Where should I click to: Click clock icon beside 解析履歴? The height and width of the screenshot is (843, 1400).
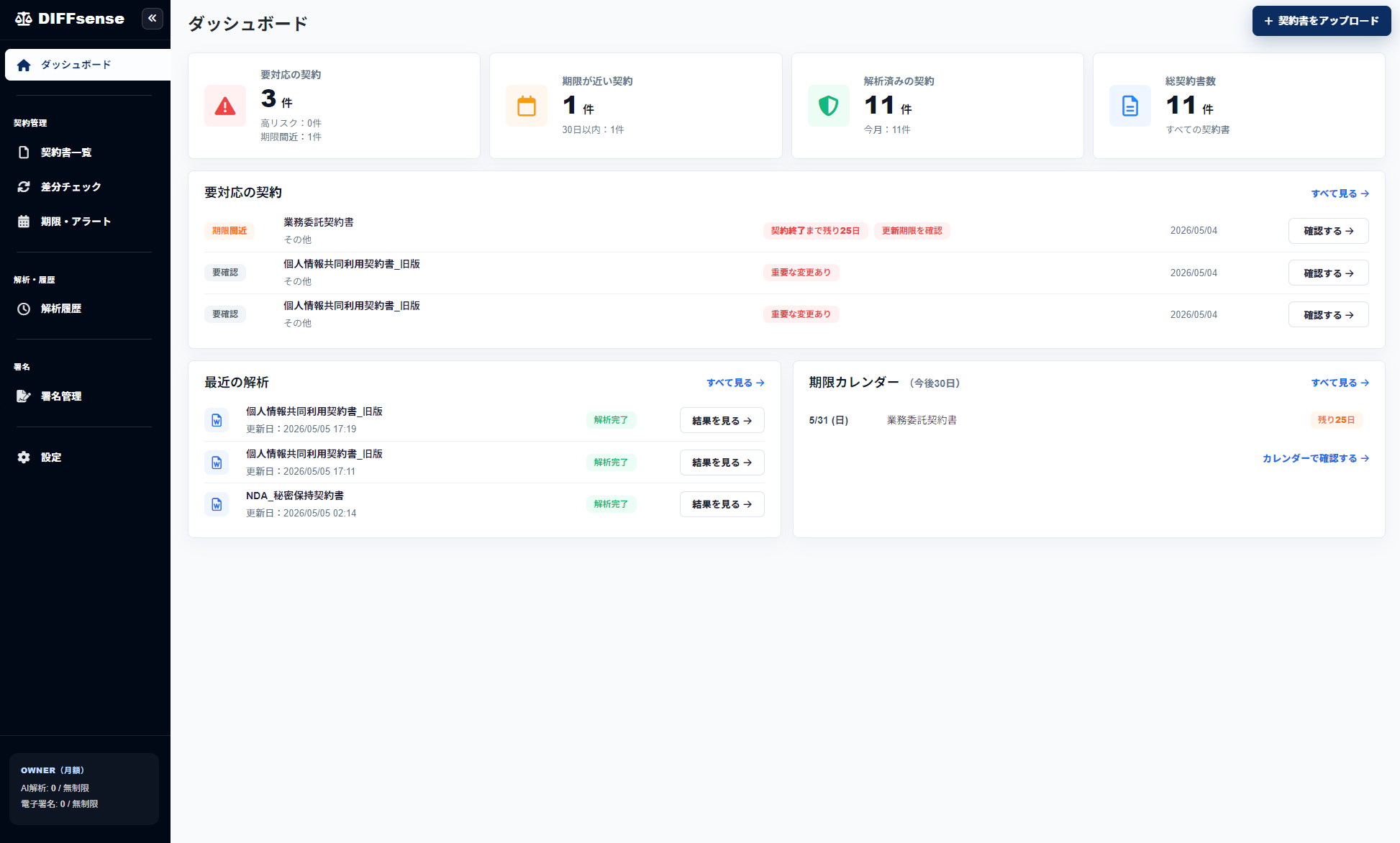click(x=24, y=309)
